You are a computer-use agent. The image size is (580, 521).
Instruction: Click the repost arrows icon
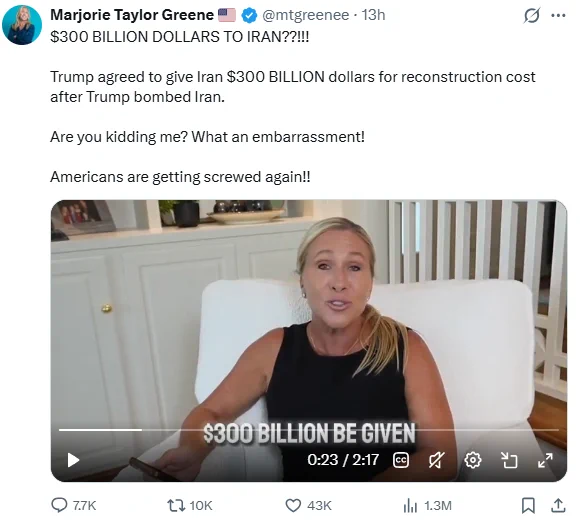click(176, 505)
